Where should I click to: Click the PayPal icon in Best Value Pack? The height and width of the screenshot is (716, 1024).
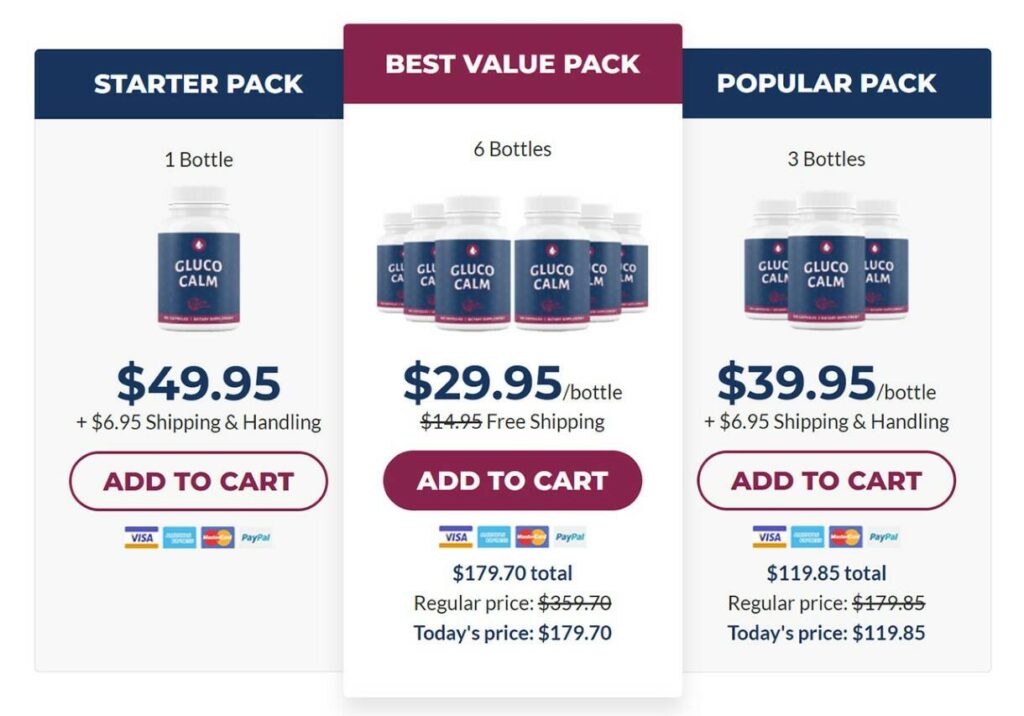[570, 537]
